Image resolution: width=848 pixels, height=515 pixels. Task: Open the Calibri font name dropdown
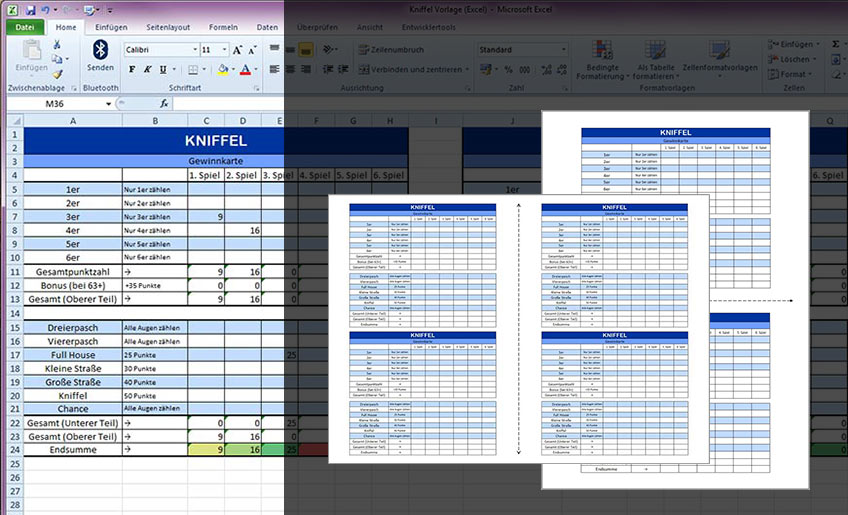point(161,50)
